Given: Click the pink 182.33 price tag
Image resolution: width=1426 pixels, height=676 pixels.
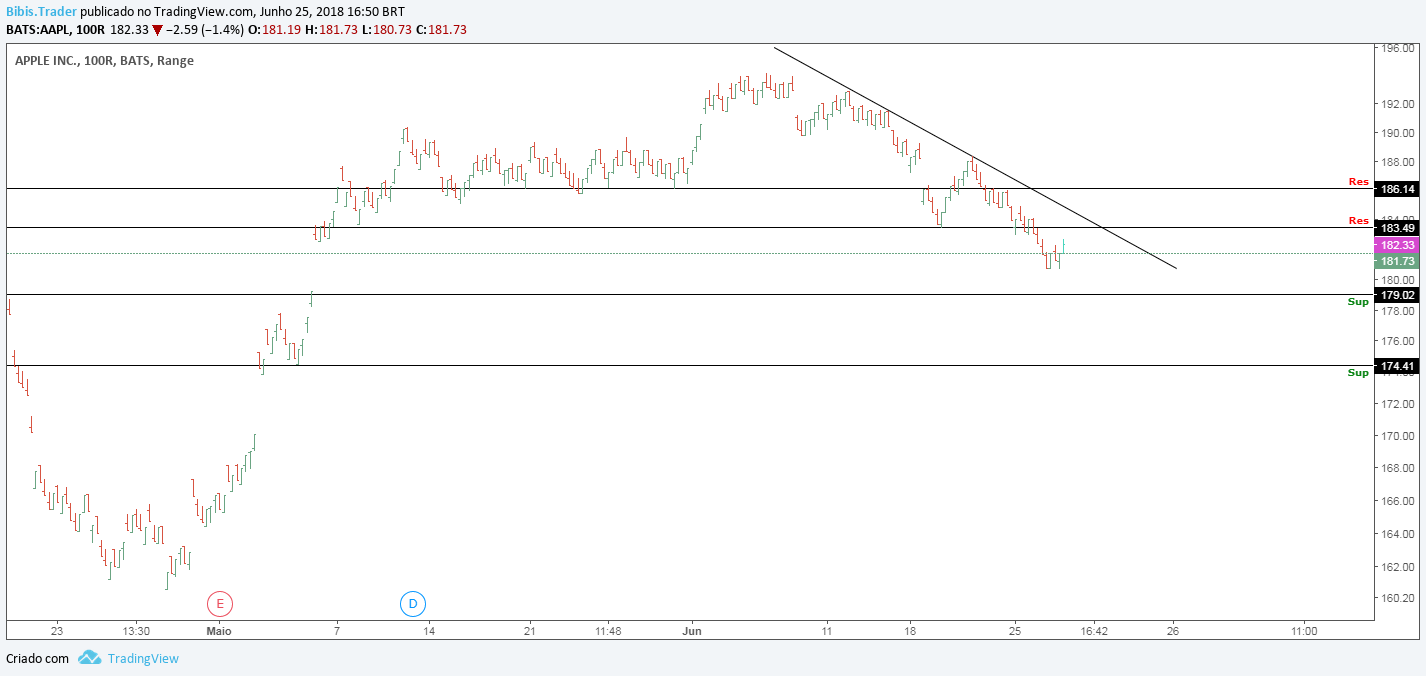Looking at the screenshot, I should coord(1397,245).
